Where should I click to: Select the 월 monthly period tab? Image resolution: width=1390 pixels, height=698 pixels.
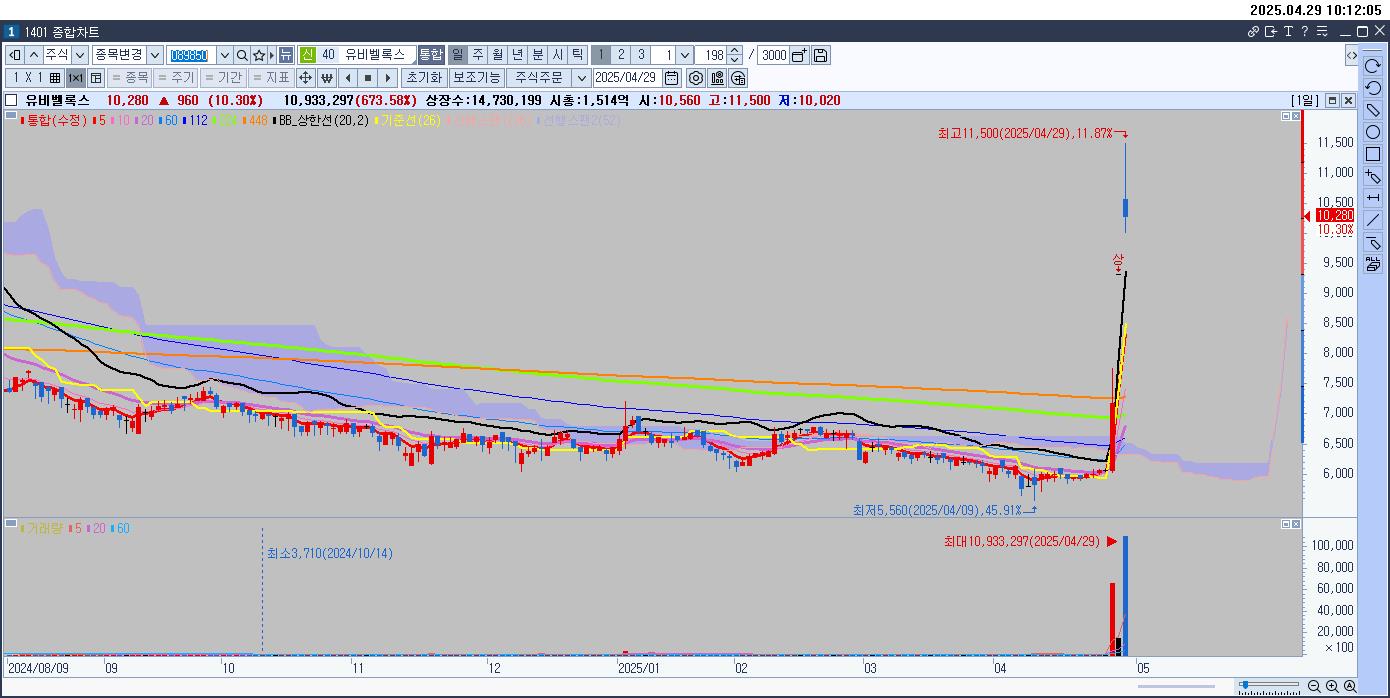pos(497,55)
